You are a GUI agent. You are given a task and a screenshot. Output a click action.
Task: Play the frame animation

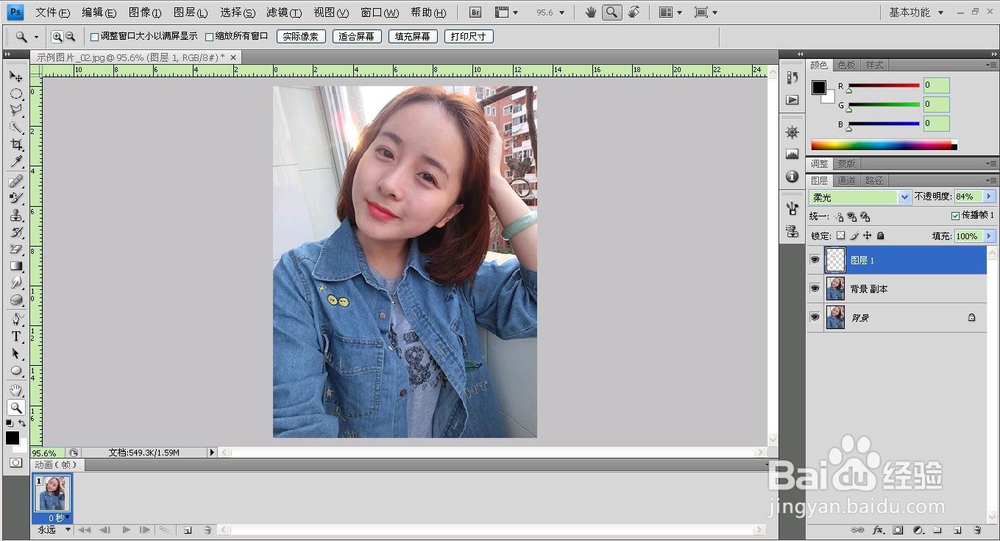126,530
